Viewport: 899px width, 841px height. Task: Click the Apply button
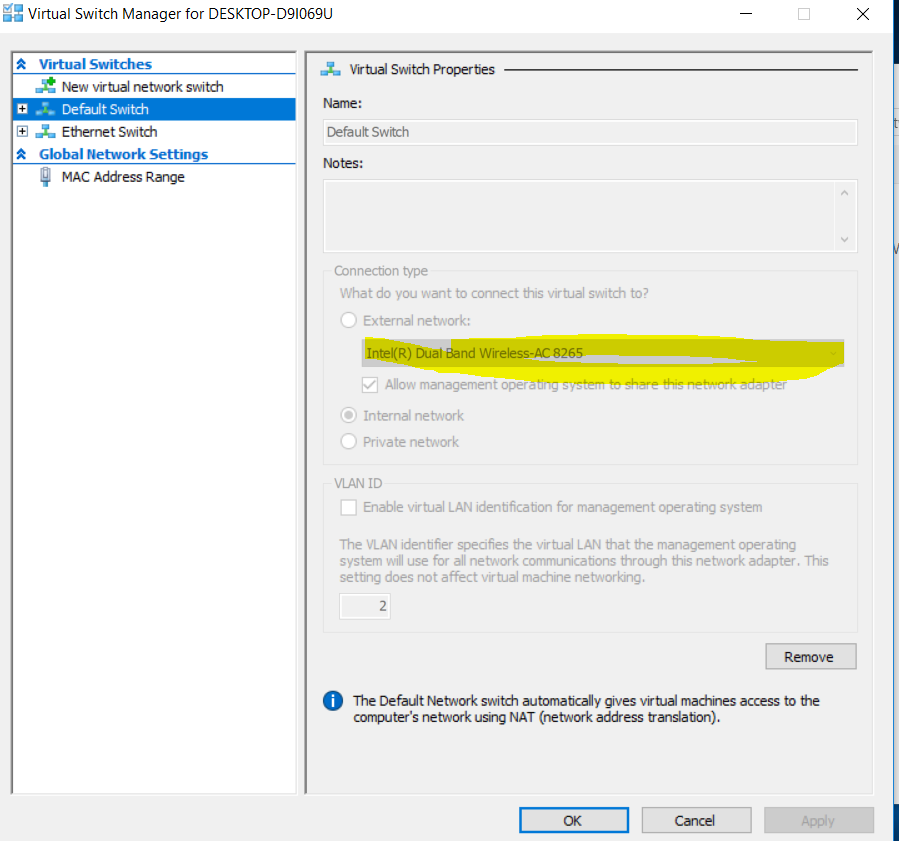click(819, 820)
